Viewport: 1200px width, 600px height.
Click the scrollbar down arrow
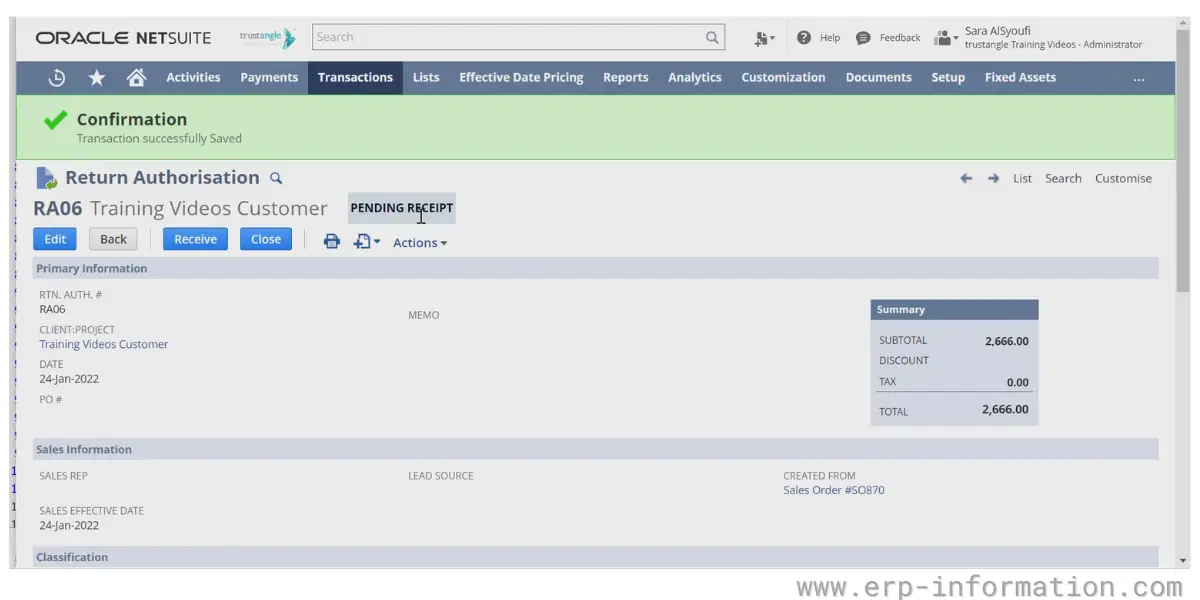[x=1184, y=561]
